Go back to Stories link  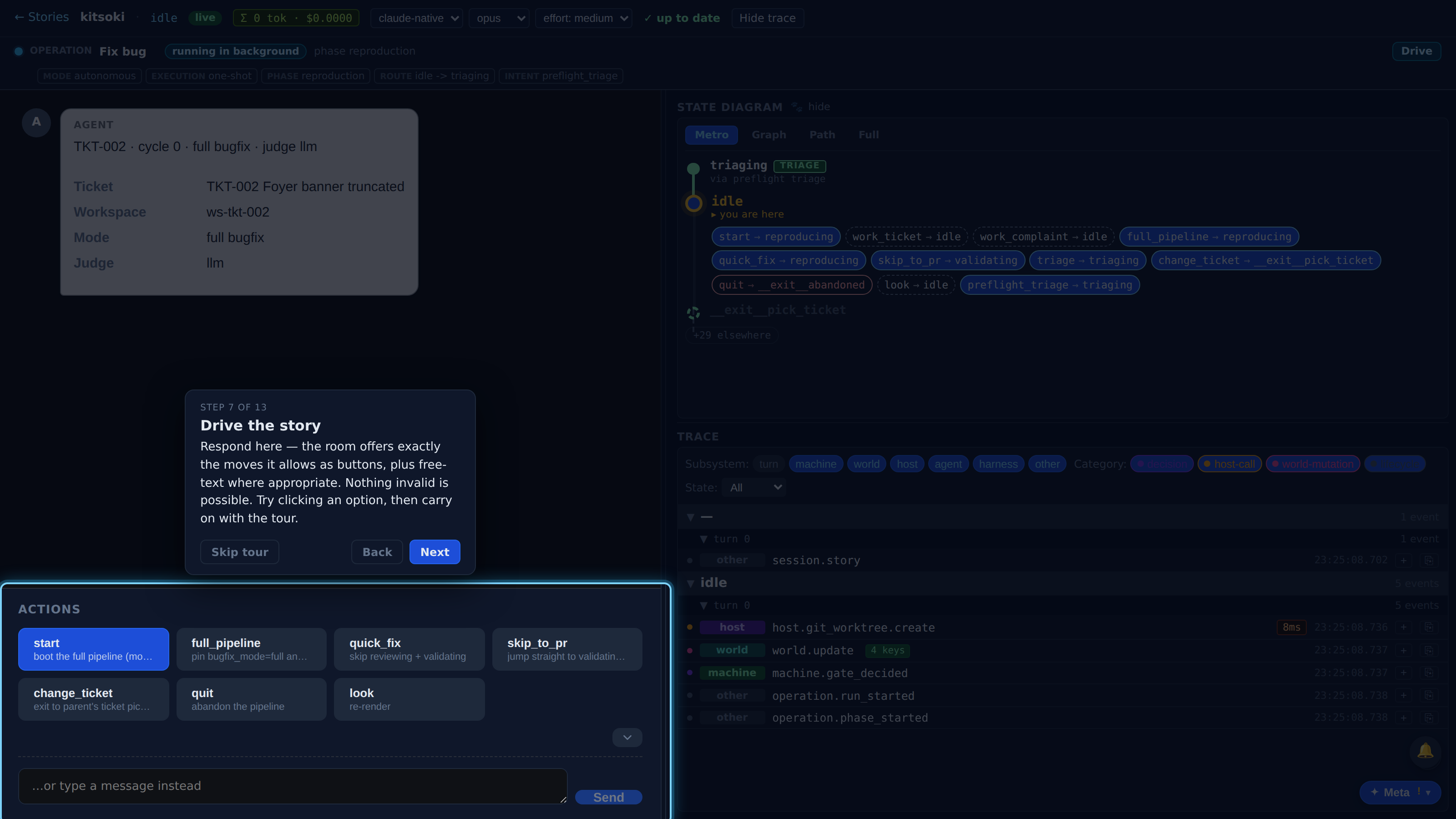pyautogui.click(x=42, y=17)
